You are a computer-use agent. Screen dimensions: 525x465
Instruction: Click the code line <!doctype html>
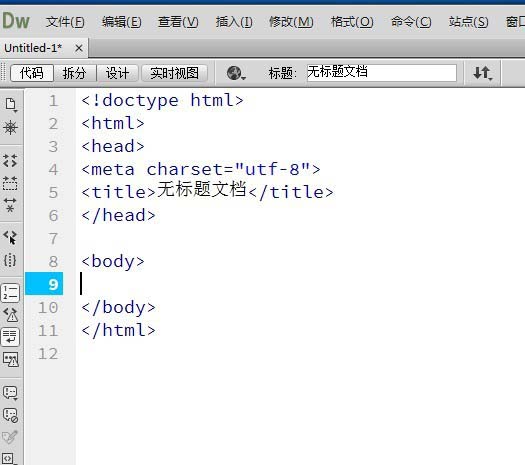(162, 100)
